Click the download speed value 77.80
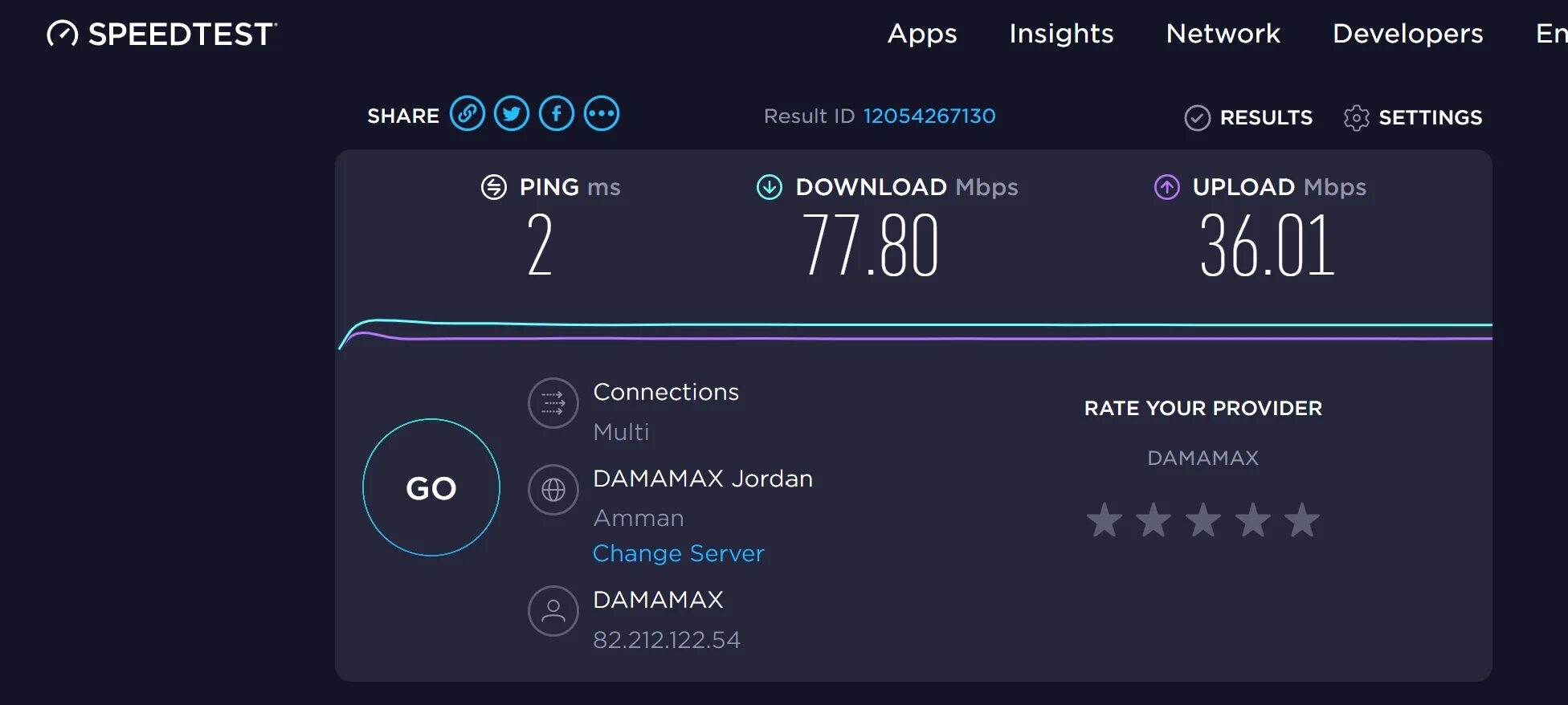This screenshot has width=1568, height=705. click(x=871, y=246)
